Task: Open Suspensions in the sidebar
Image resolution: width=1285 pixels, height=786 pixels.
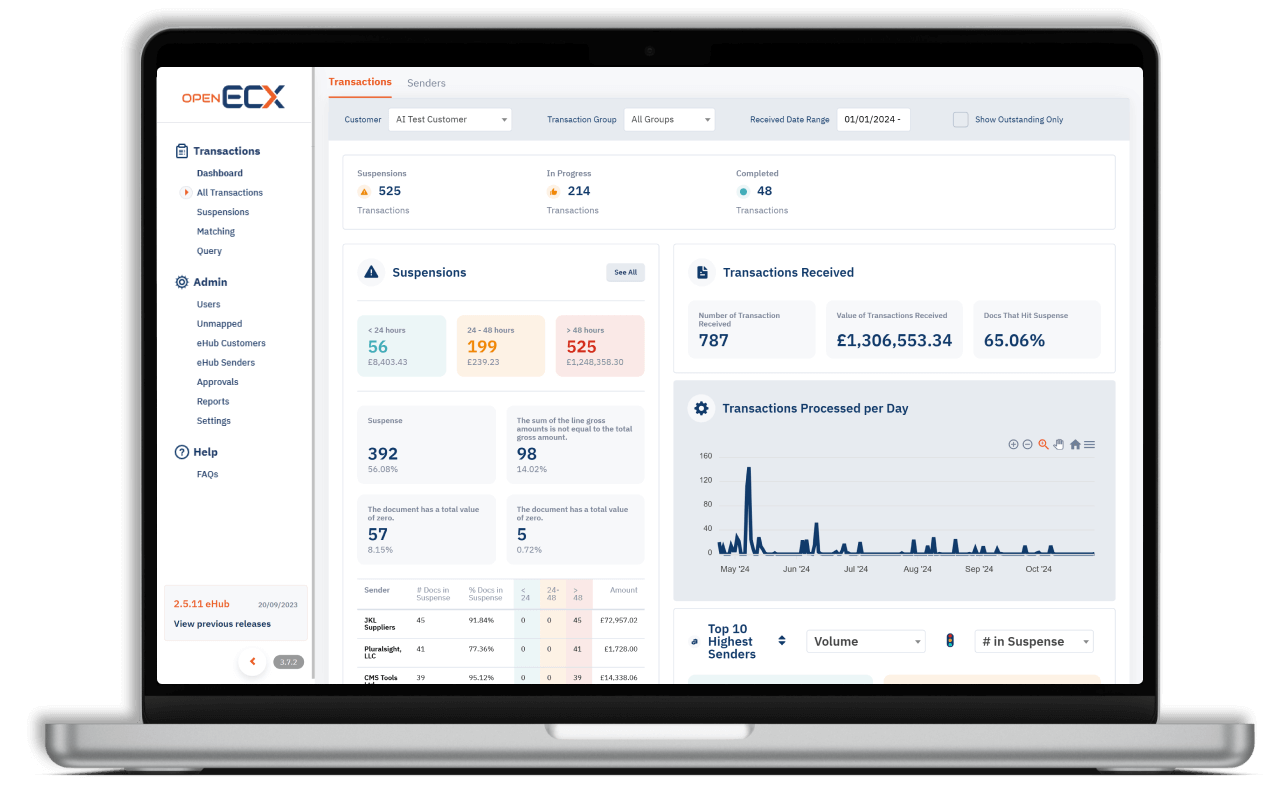Action: click(223, 212)
